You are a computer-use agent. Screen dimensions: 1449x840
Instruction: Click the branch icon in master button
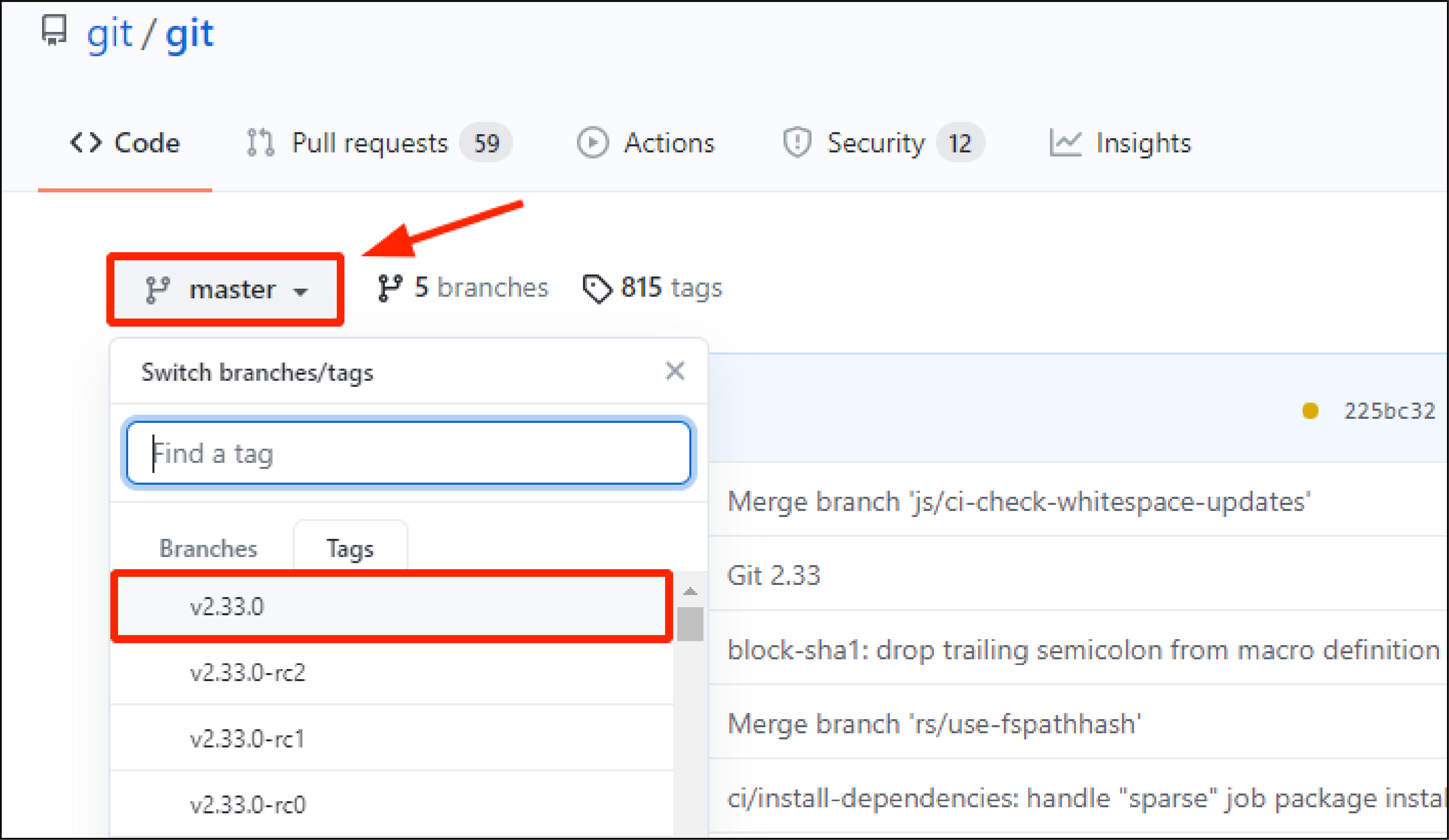[x=157, y=289]
